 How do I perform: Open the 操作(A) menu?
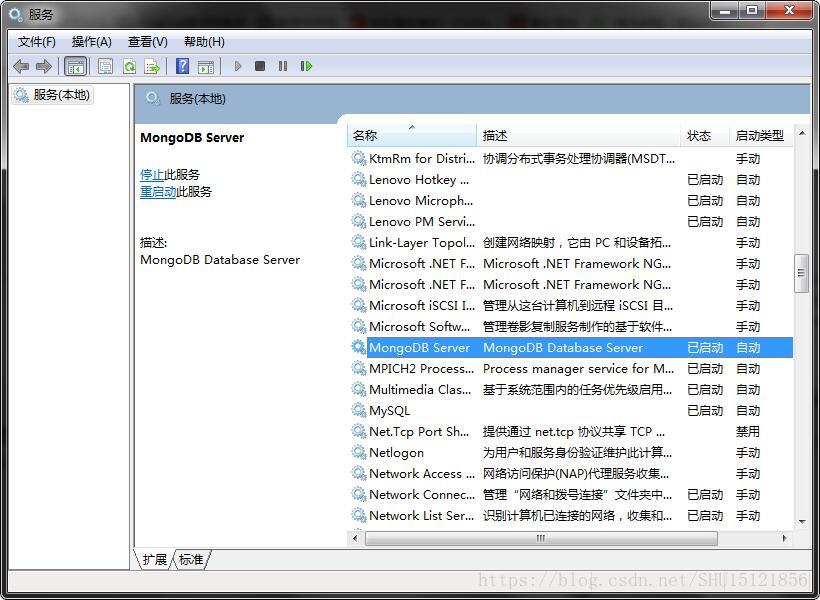[x=92, y=41]
